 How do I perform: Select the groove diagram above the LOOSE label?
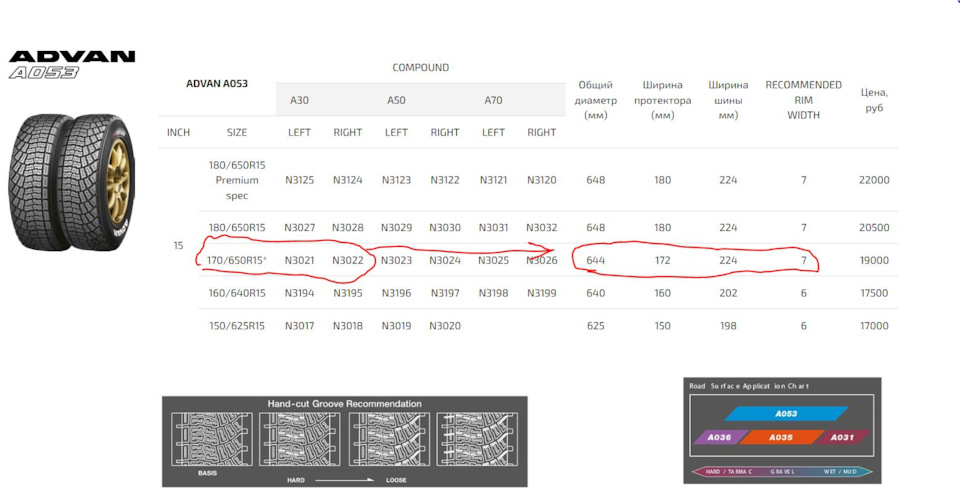click(x=389, y=439)
